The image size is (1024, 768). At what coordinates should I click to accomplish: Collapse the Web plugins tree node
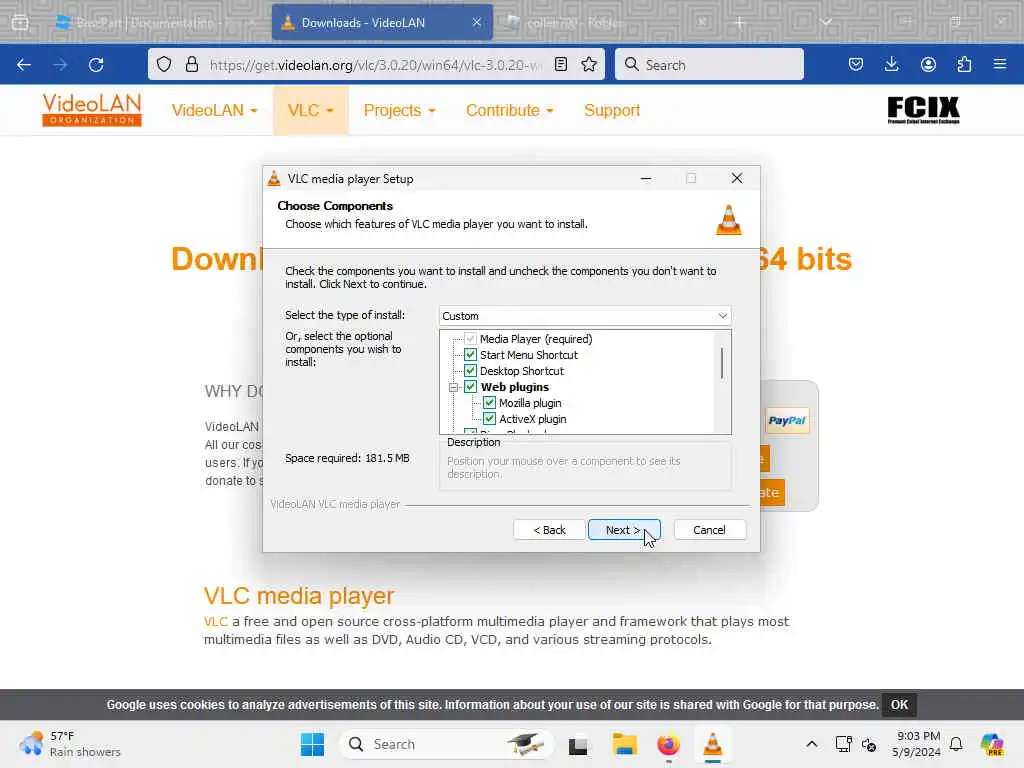point(453,387)
